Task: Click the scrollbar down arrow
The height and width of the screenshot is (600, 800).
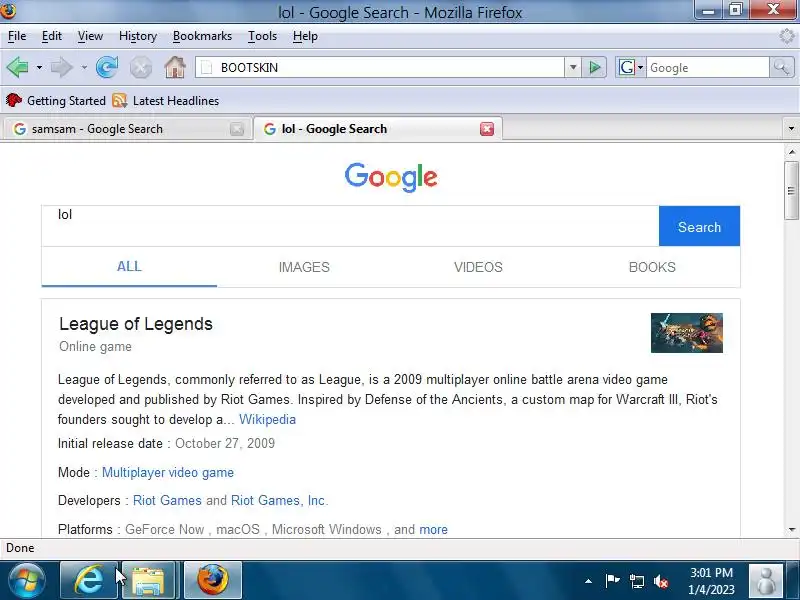Action: (791, 530)
